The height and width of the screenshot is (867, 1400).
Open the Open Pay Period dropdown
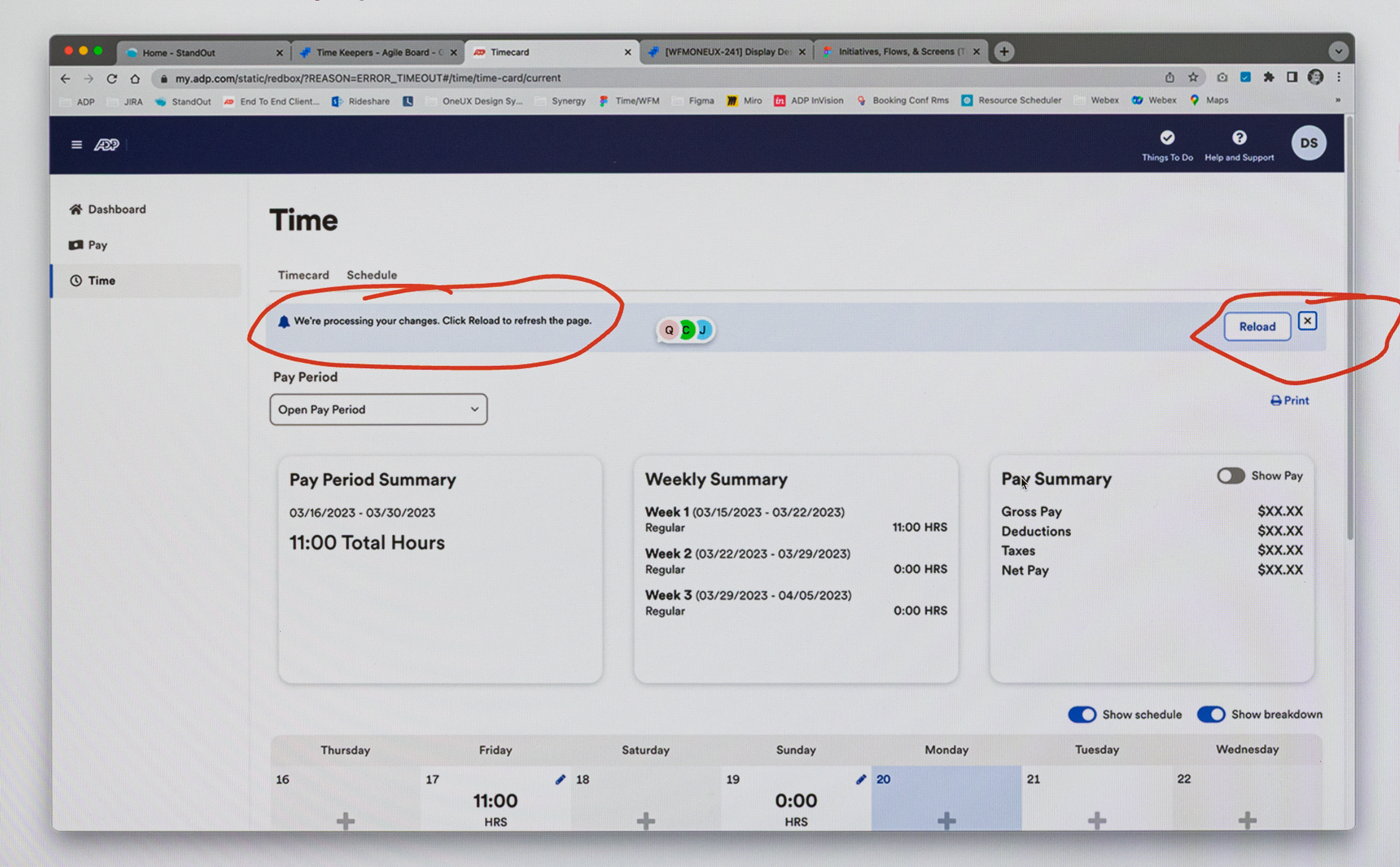[x=378, y=409]
